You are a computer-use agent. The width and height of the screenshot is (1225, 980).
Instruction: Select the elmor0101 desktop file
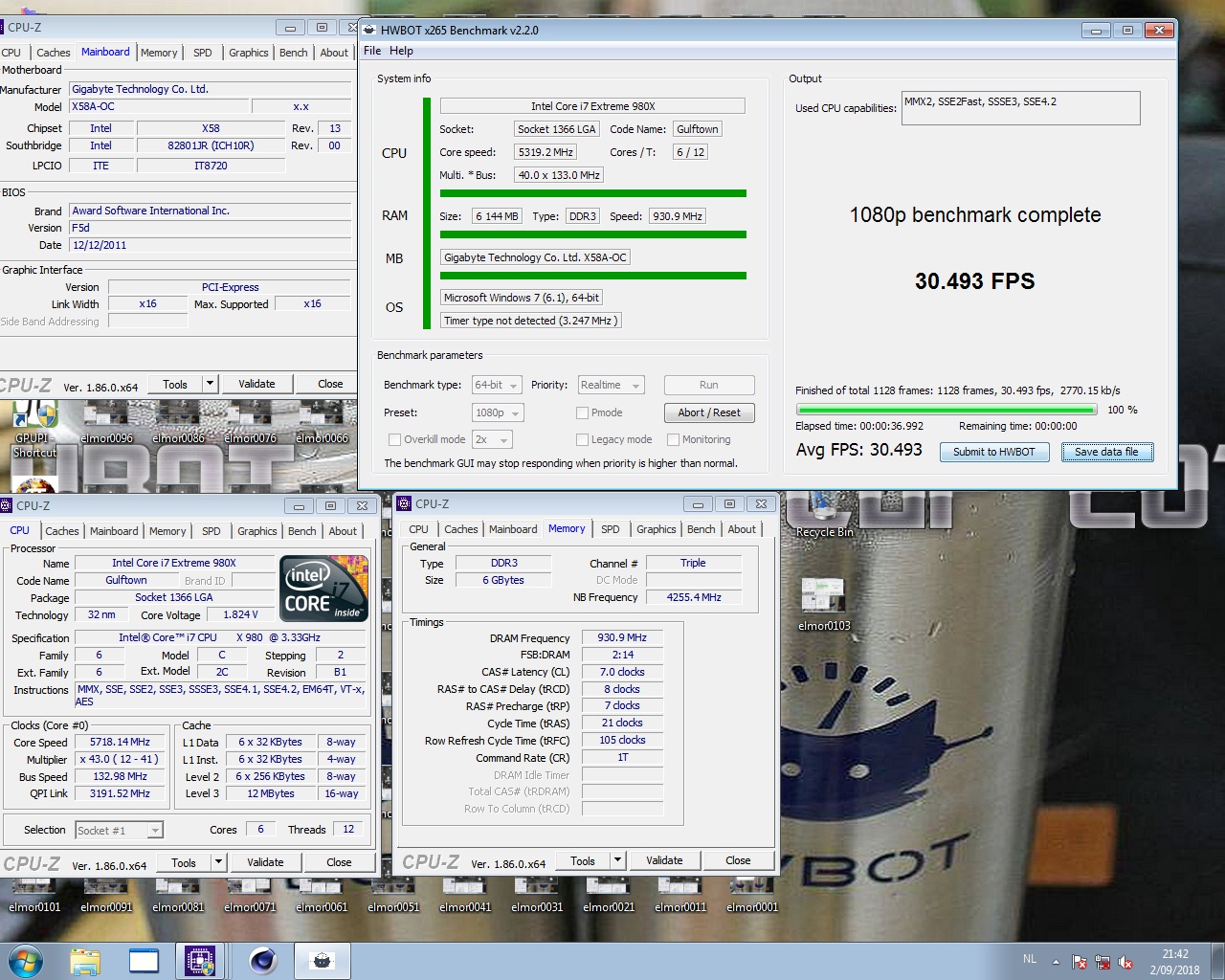[x=34, y=895]
